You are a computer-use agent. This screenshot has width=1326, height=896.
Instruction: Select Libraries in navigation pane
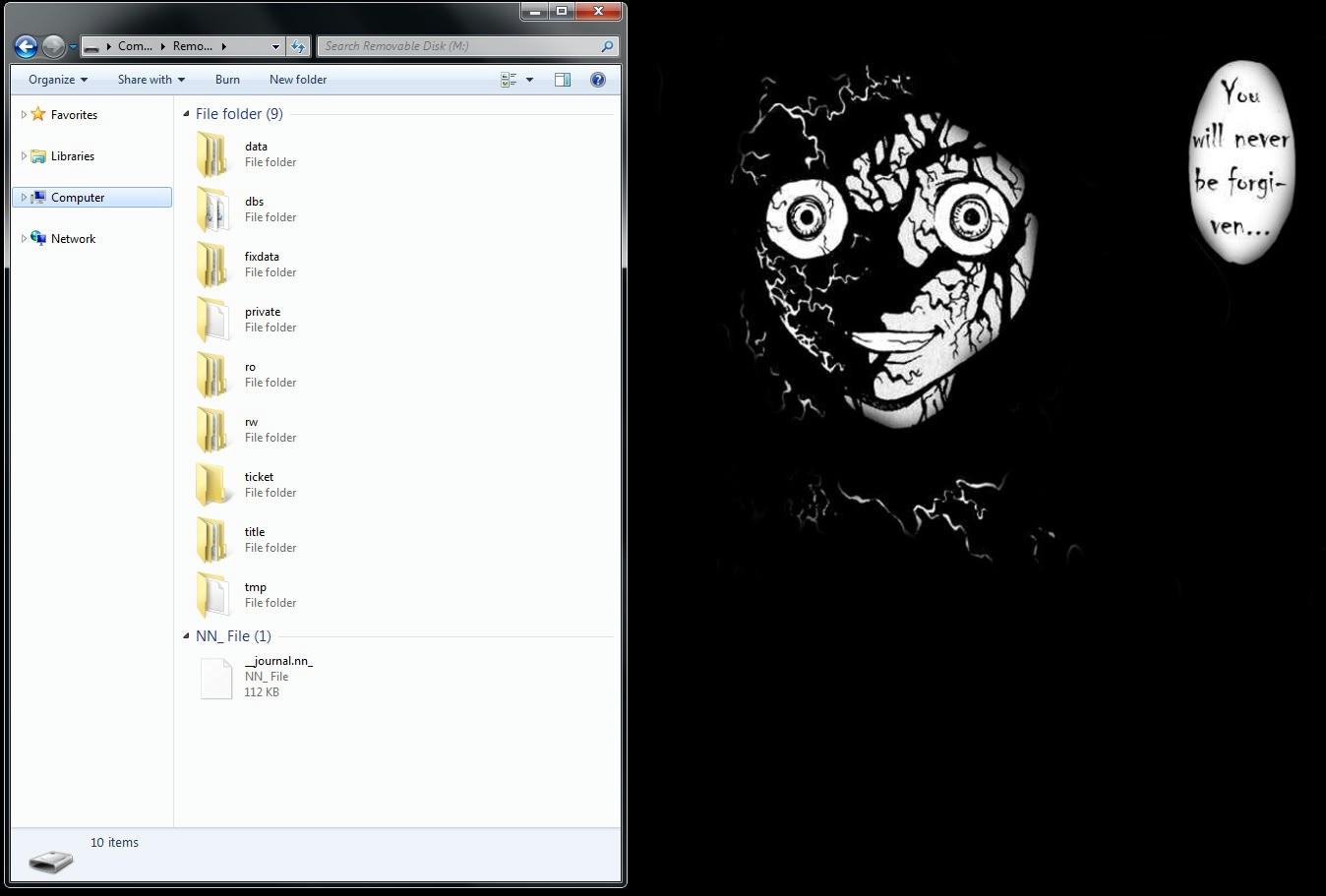tap(73, 156)
